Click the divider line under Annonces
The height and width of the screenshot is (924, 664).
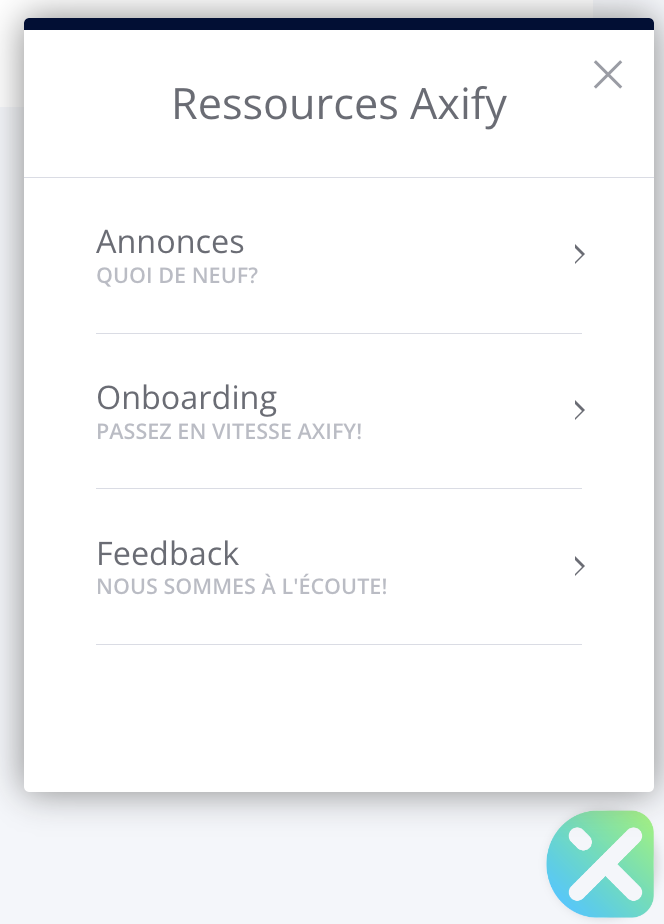339,334
